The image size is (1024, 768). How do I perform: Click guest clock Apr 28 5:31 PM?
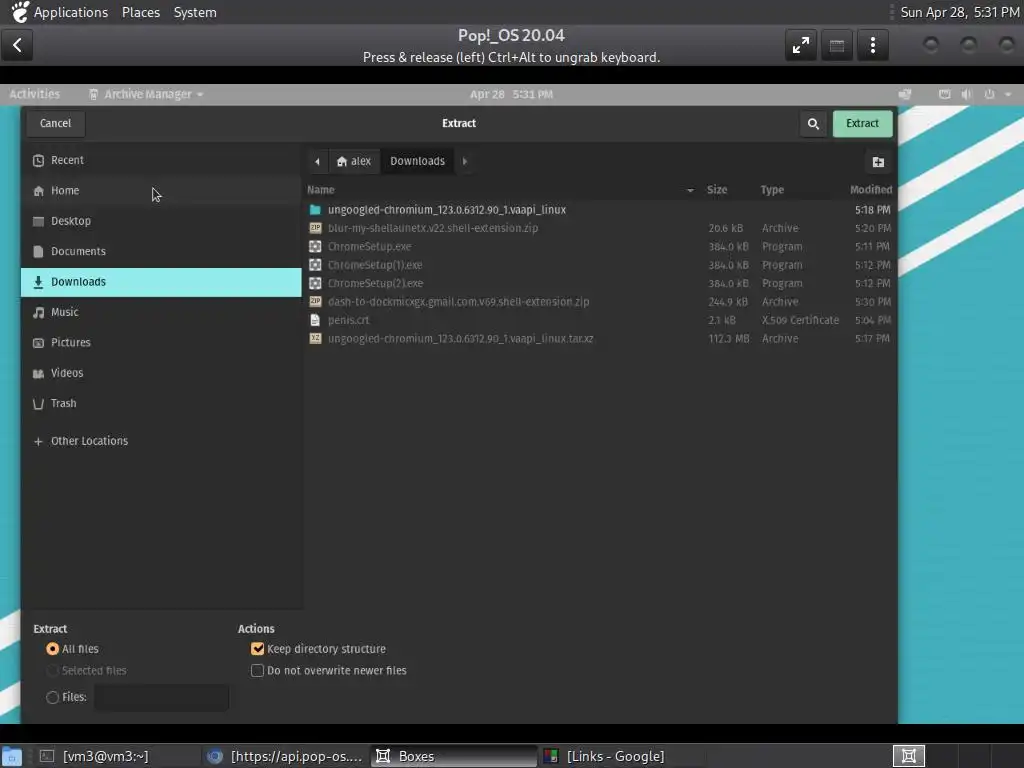point(511,94)
